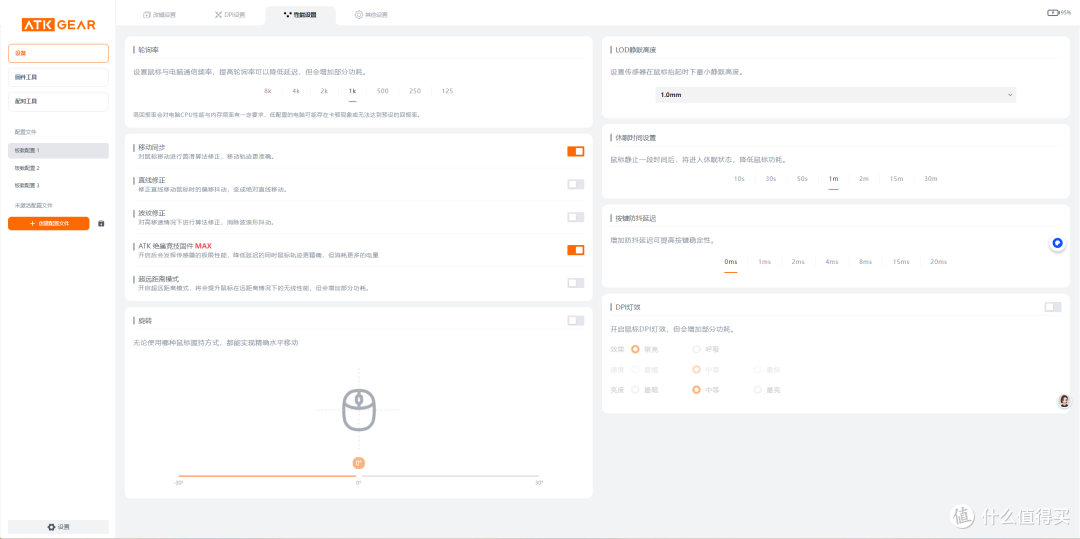Click the mouse illustration in the rotation panel
The height and width of the screenshot is (539, 1080).
coord(358,410)
